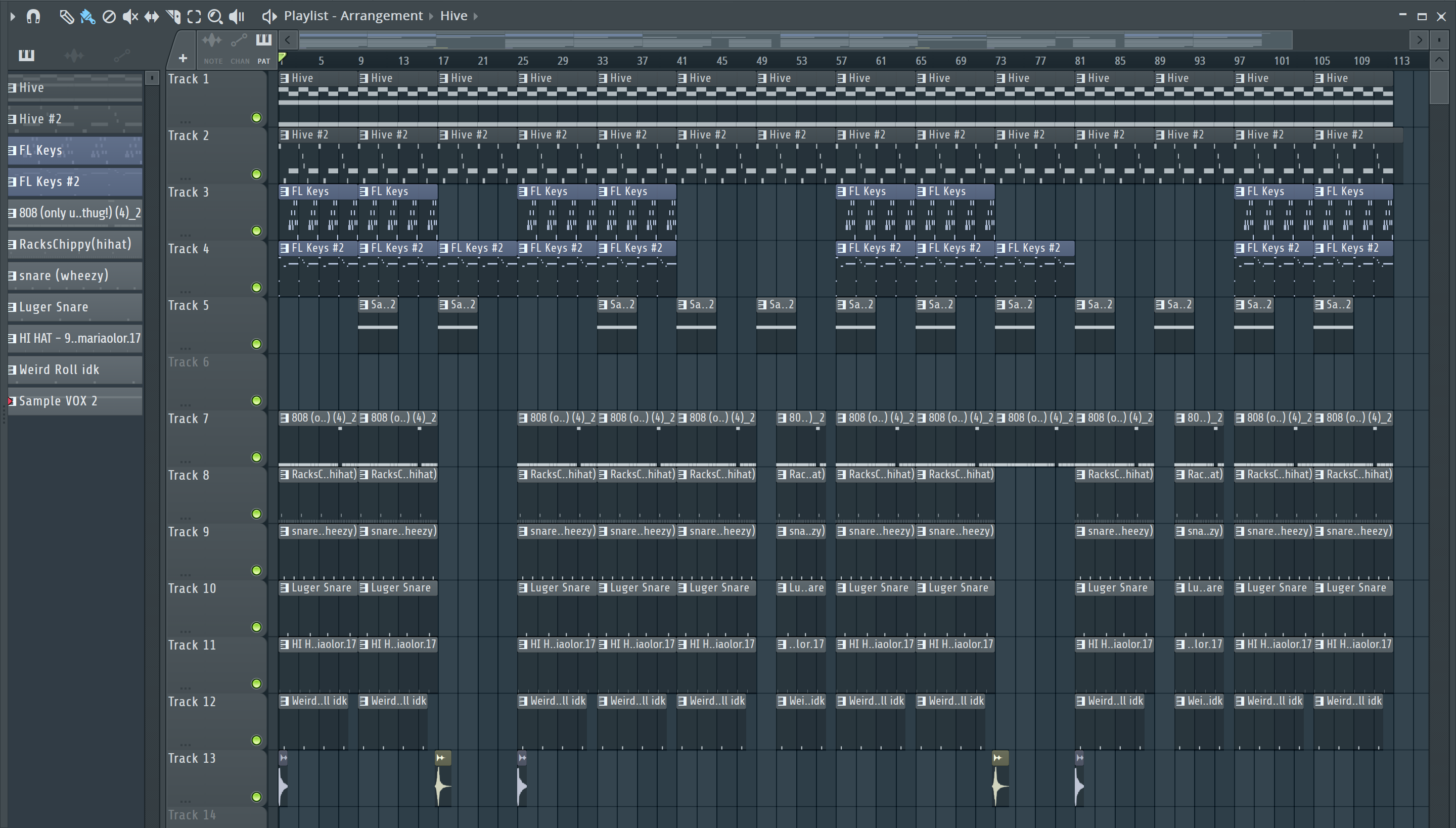1456x828 pixels.
Task: Select the HI HAT - 9..mariaolor.17 pattern
Action: tap(75, 338)
